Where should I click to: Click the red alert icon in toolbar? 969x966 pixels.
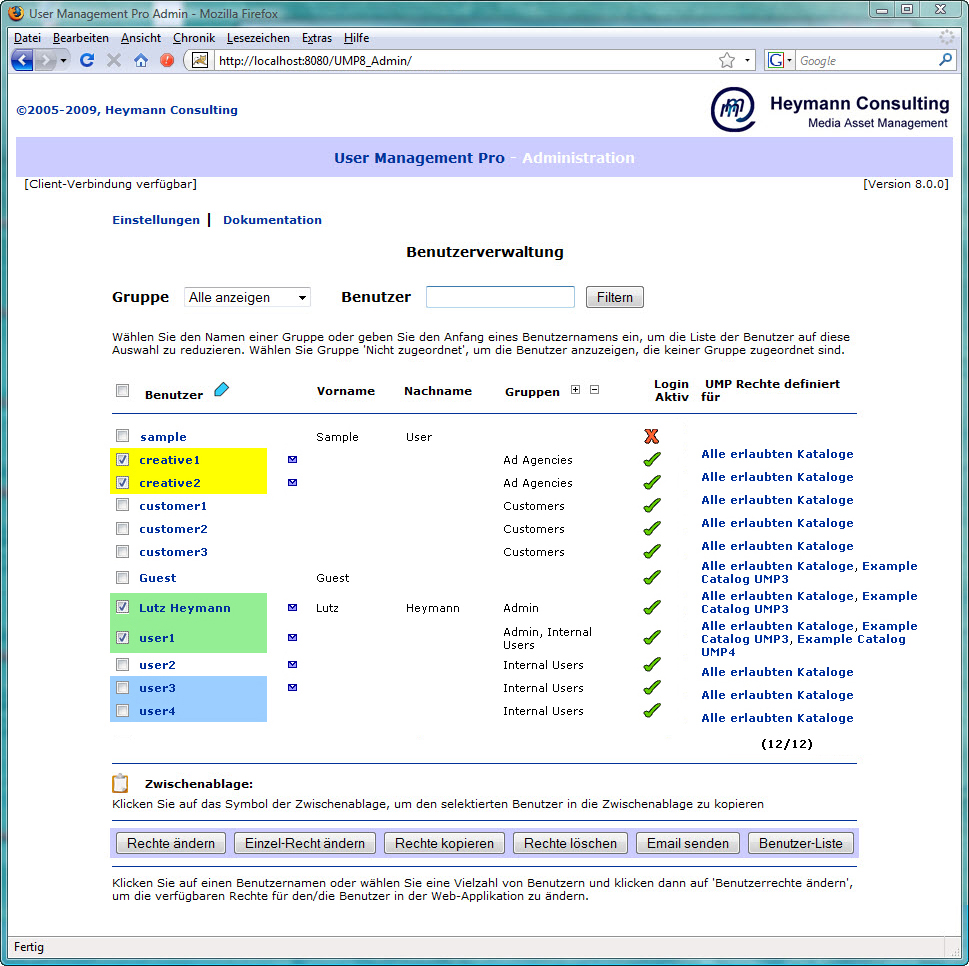pos(167,60)
